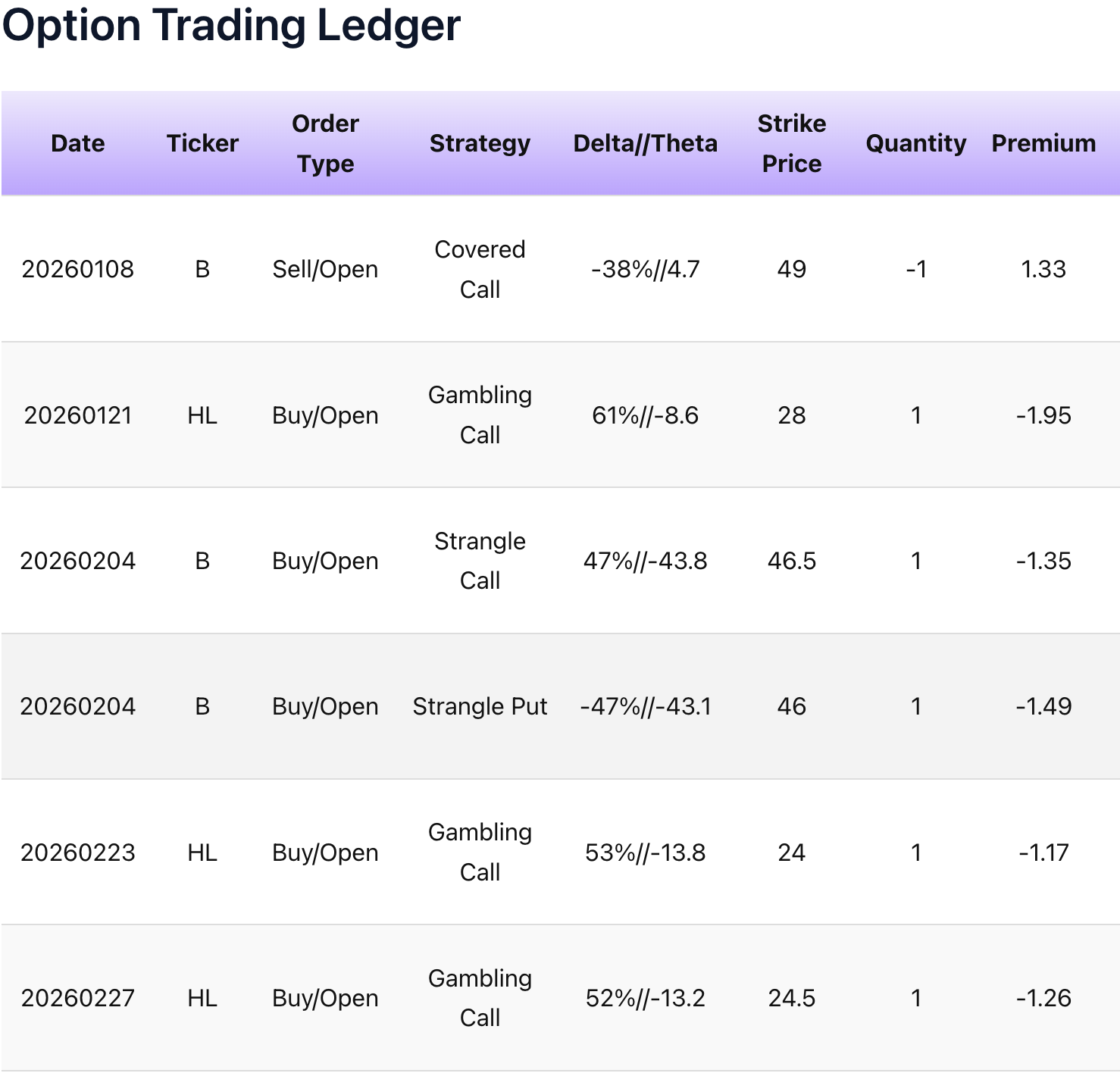Image resolution: width=1120 pixels, height=1073 pixels.
Task: Select the Covered Call strategy cell
Action: pyautogui.click(x=480, y=269)
